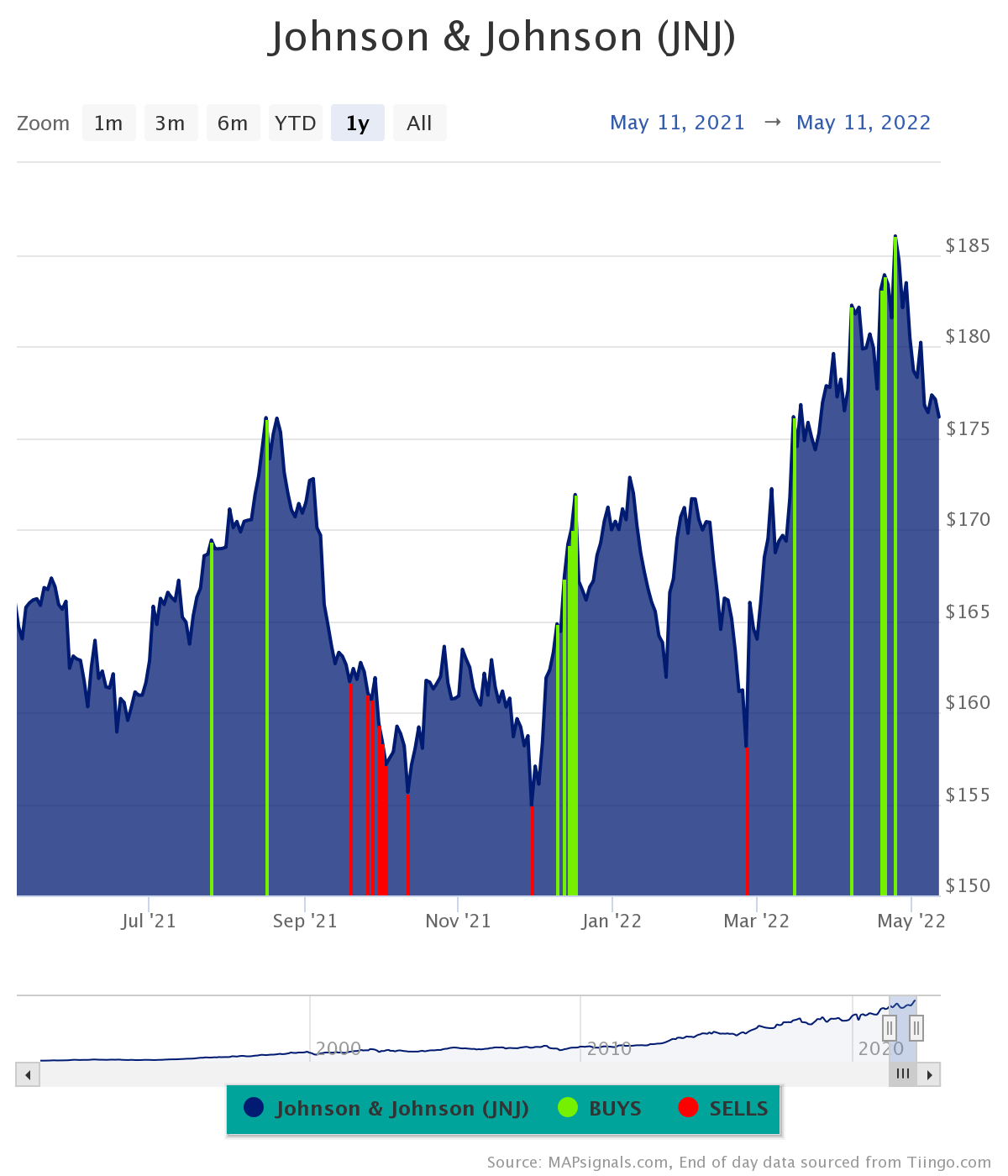Select the active 1y zoom button
This screenshot has width=1008, height=1176.
pos(358,123)
